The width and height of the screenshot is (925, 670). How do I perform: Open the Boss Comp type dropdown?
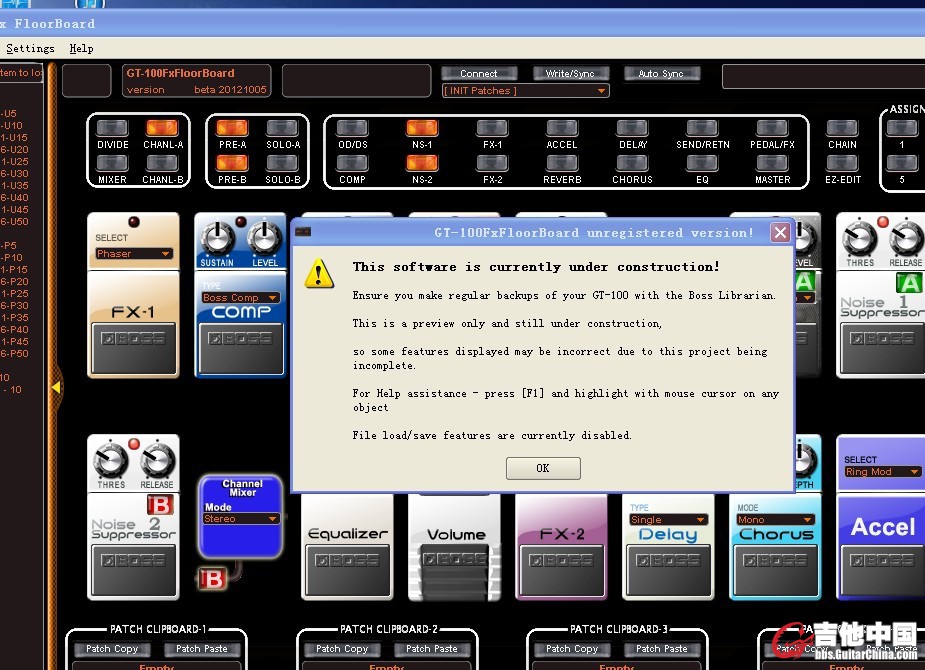tap(240, 298)
